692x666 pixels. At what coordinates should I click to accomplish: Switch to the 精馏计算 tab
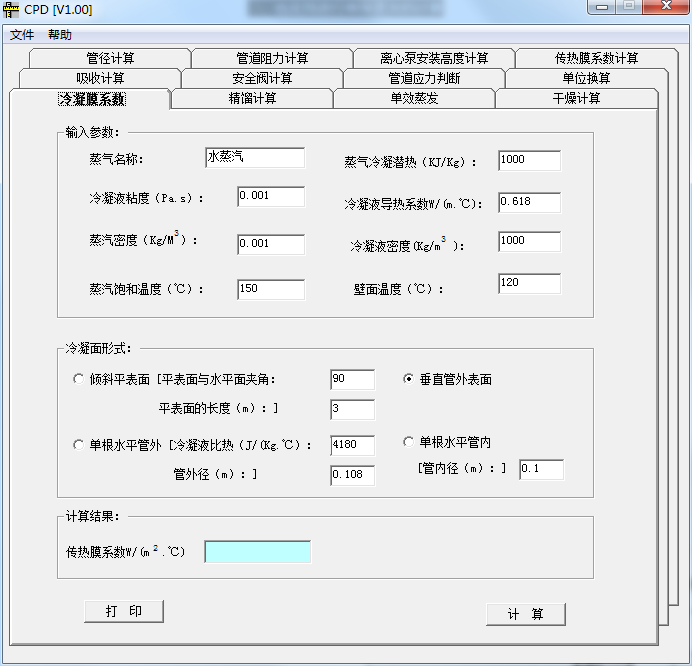click(x=252, y=98)
